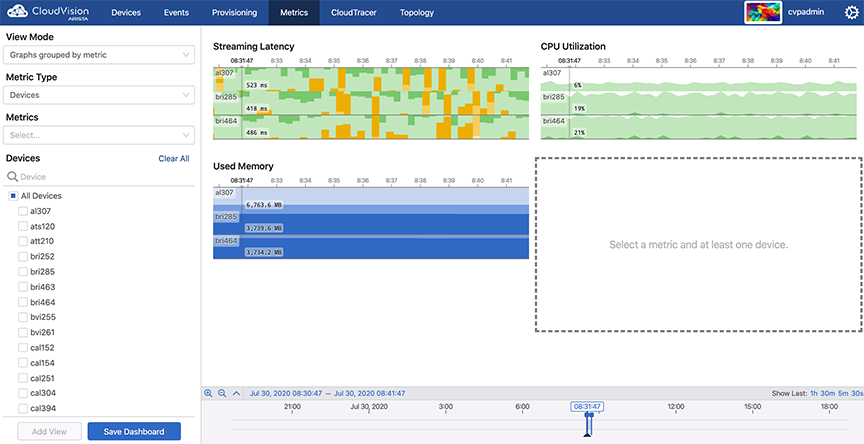Viewport: 864px width, 444px height.
Task: Click the empty dashed view placeholder
Action: (x=699, y=245)
